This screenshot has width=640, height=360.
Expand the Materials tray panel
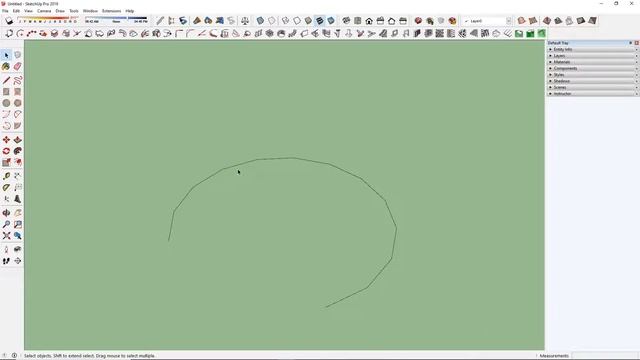tap(592, 62)
